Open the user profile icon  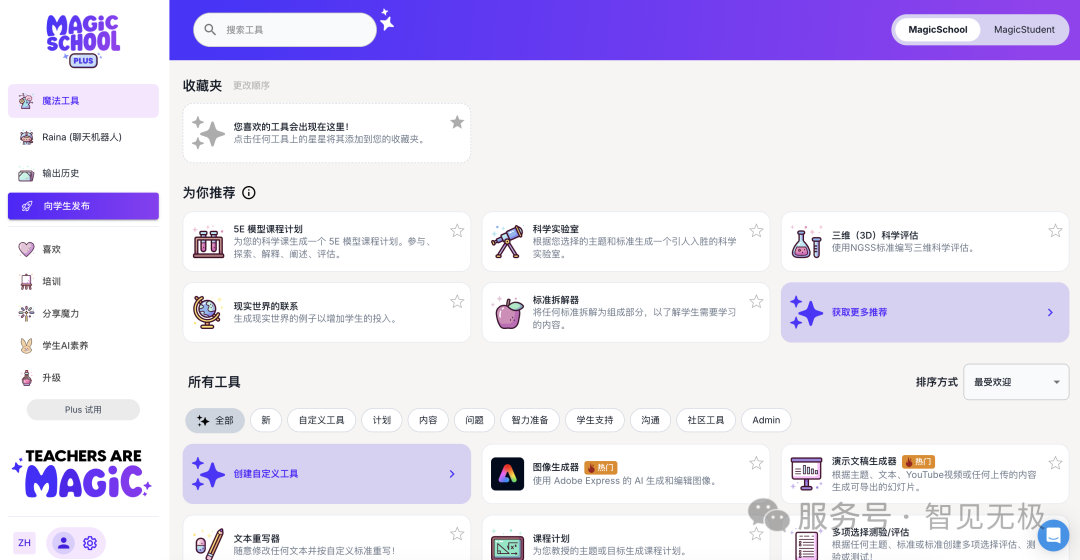coord(63,543)
